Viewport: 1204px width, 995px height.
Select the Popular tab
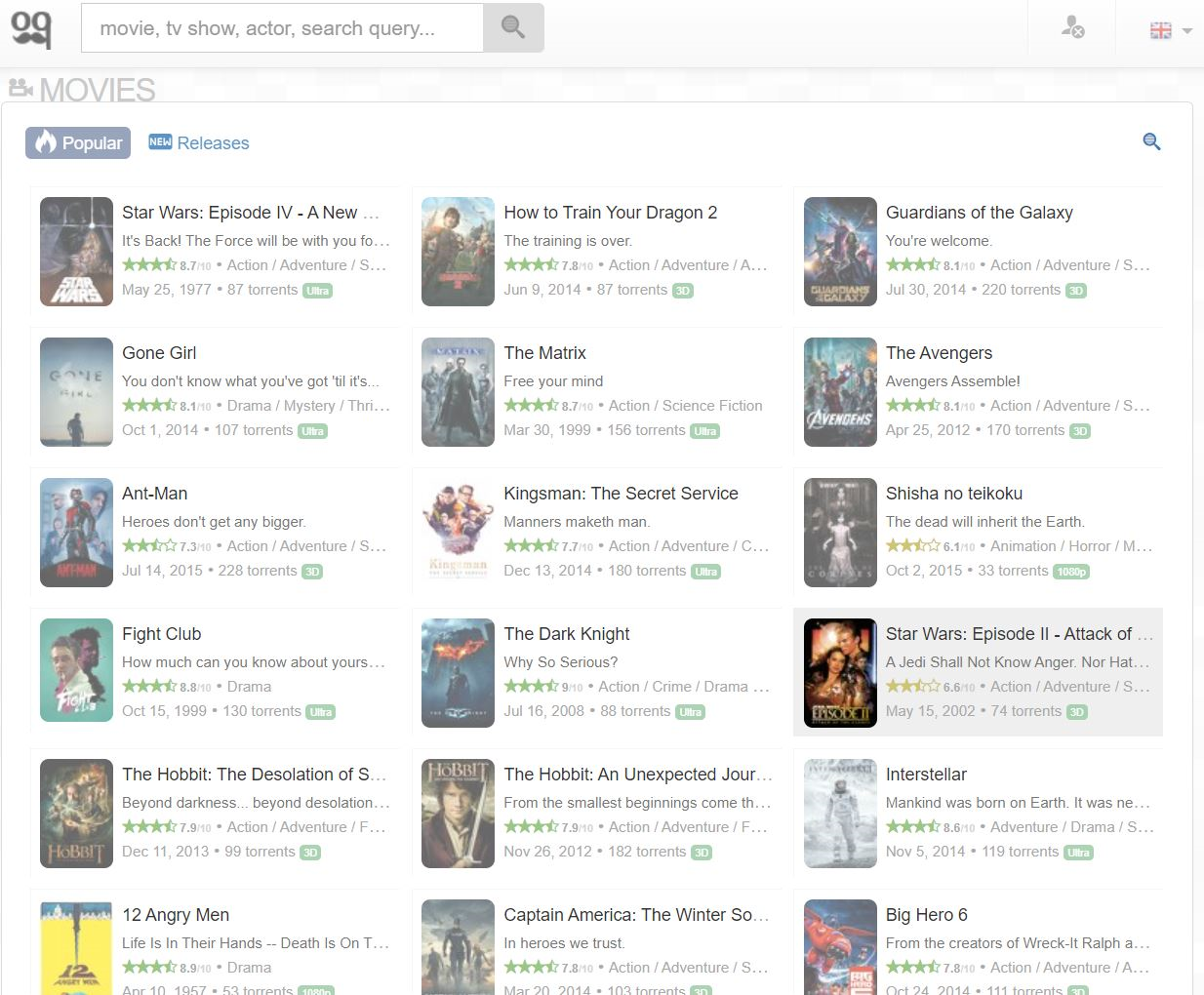coord(78,142)
